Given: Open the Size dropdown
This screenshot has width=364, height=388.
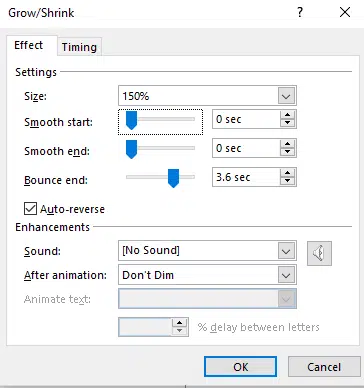Looking at the screenshot, I should pos(286,96).
